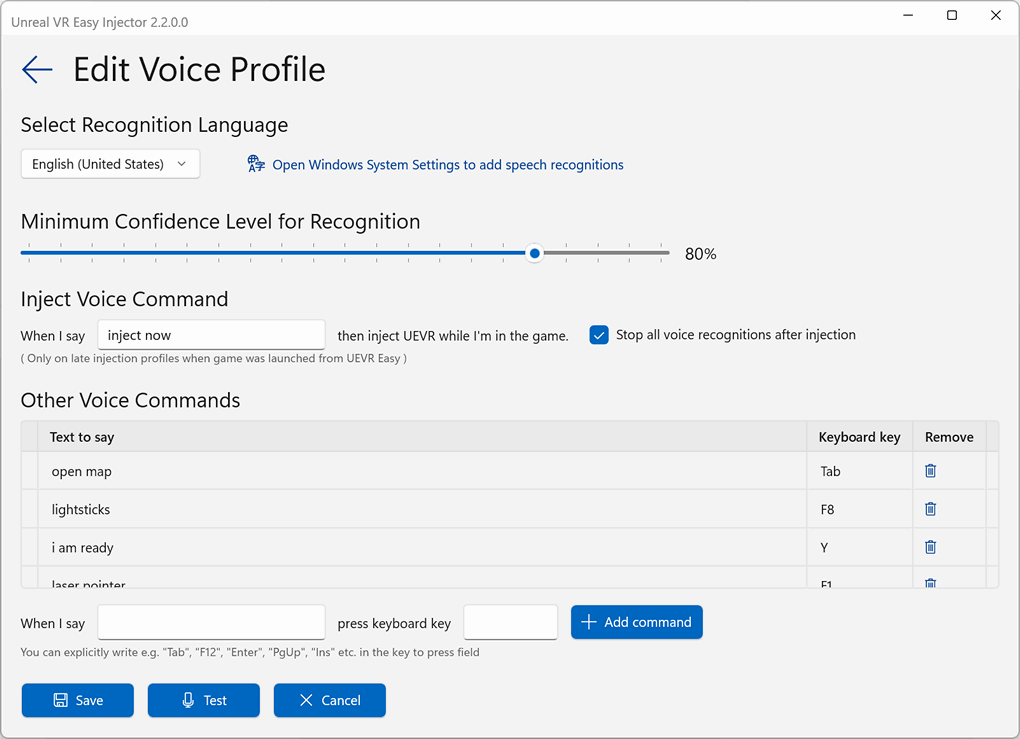Screen dimensions: 1020x739
Task: Click the speech settings language icon
Action: (x=256, y=164)
